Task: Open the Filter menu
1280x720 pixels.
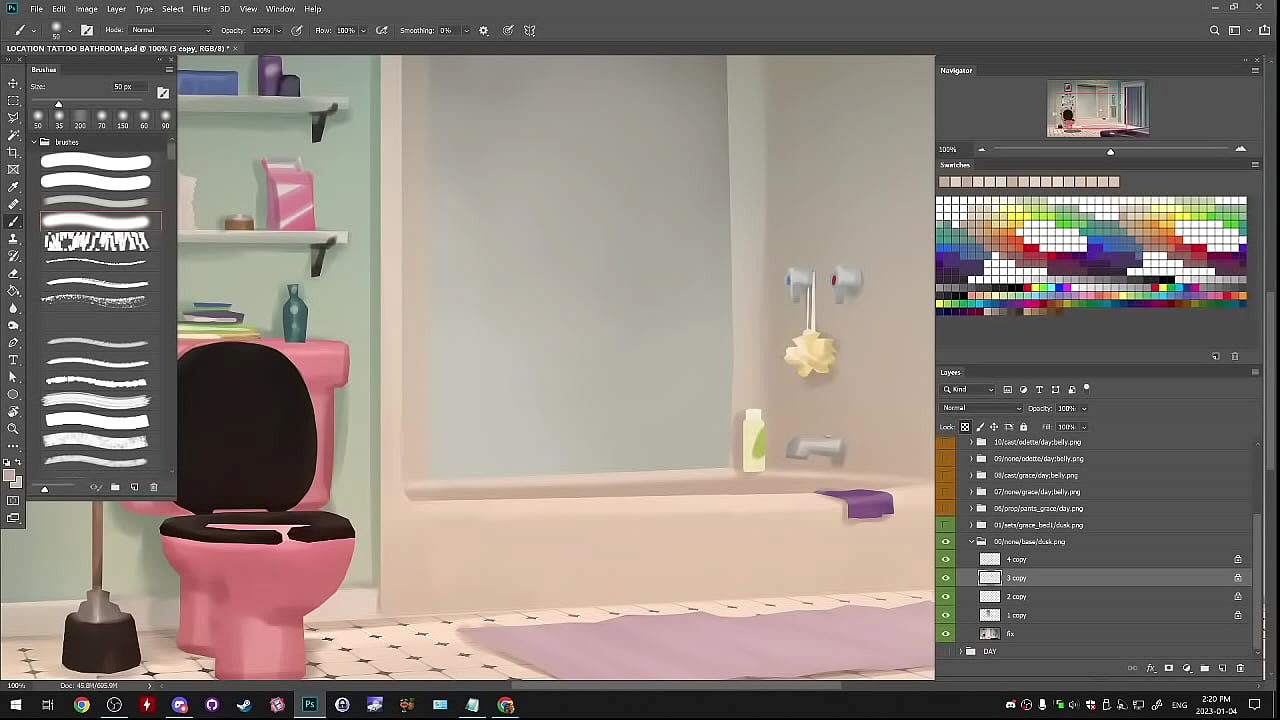Action: point(201,9)
